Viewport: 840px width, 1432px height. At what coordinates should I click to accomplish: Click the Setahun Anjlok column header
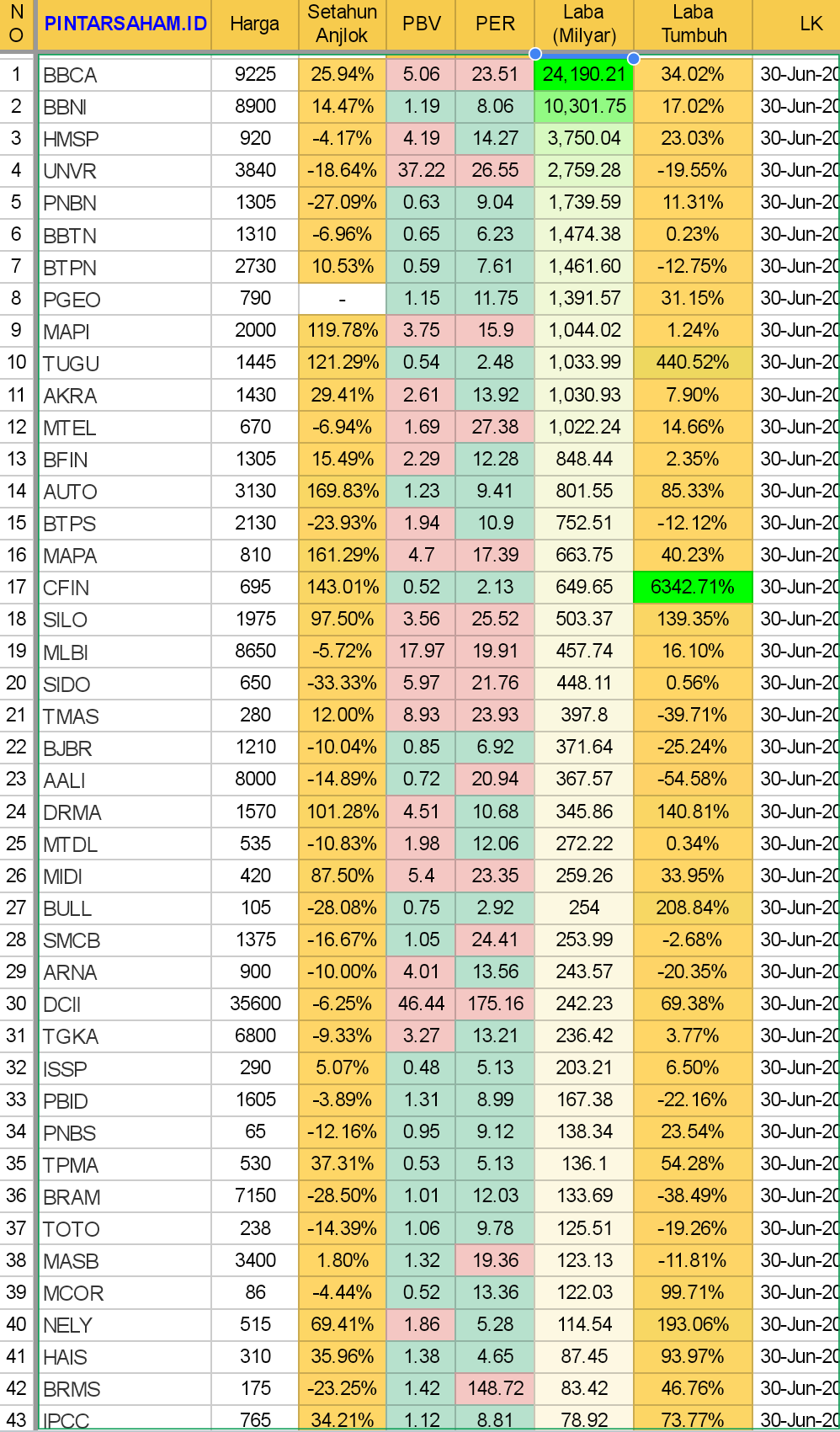342,24
